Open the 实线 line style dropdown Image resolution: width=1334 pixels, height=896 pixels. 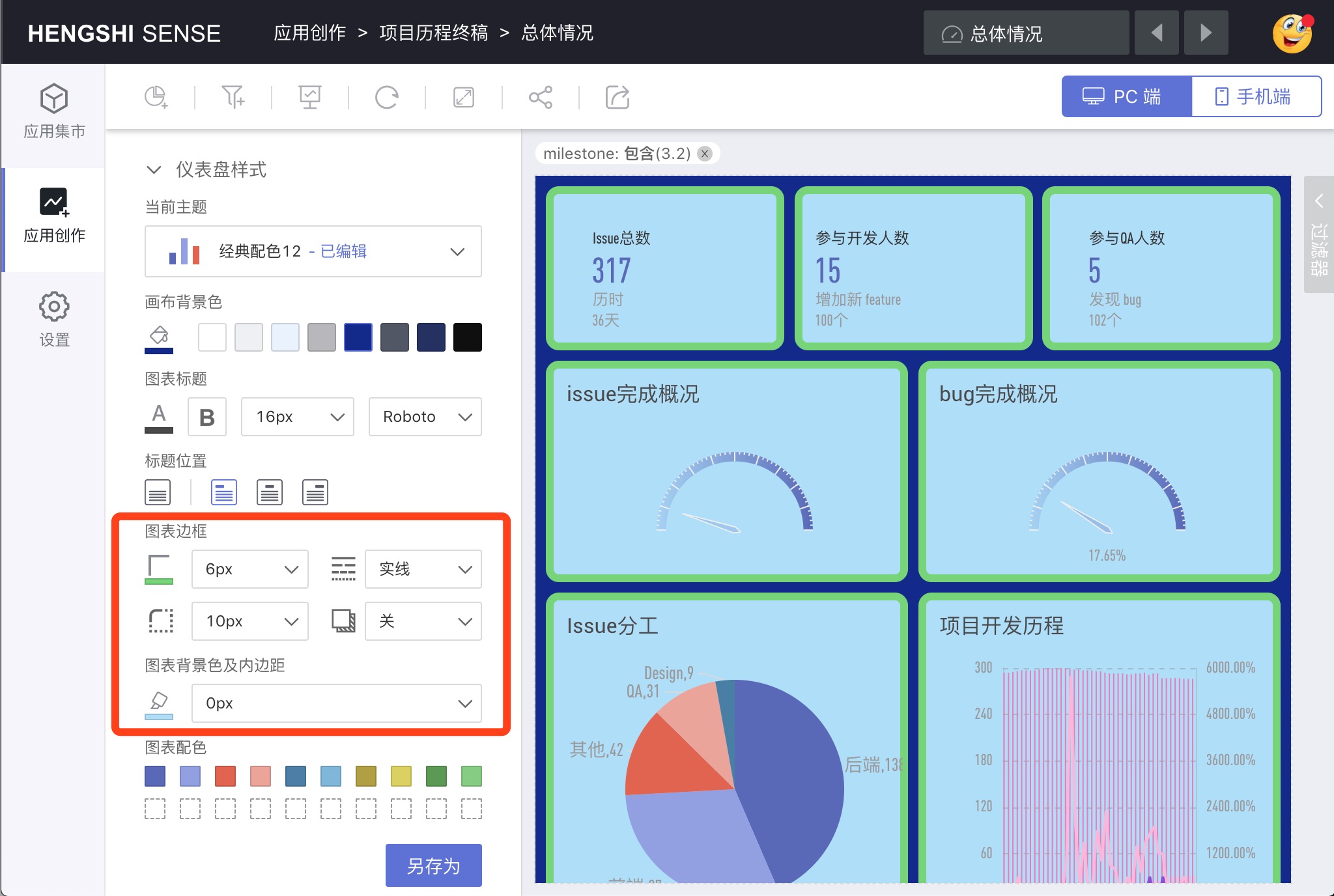[423, 569]
